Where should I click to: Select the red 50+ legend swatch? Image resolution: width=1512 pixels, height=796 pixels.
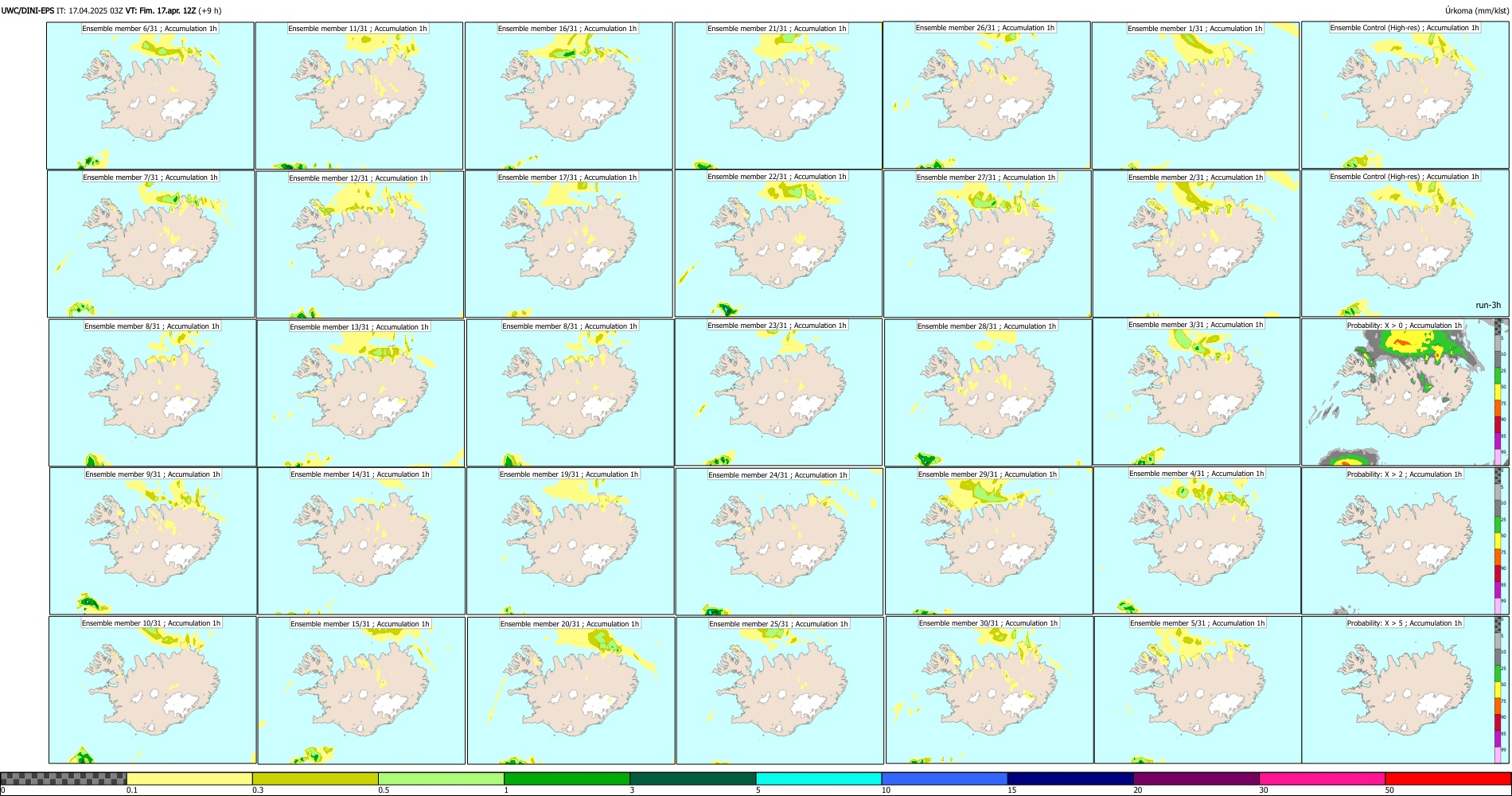coord(1448,778)
